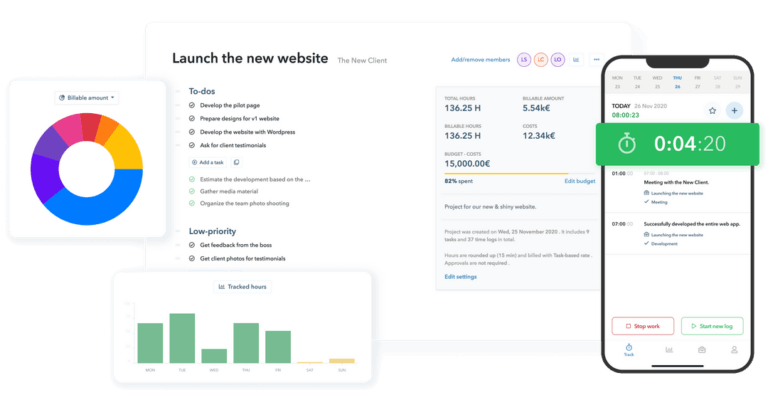Screen dimensions: 768x395
Task: Open Meeting with the New Client log entry
Action: pyautogui.click(x=677, y=188)
